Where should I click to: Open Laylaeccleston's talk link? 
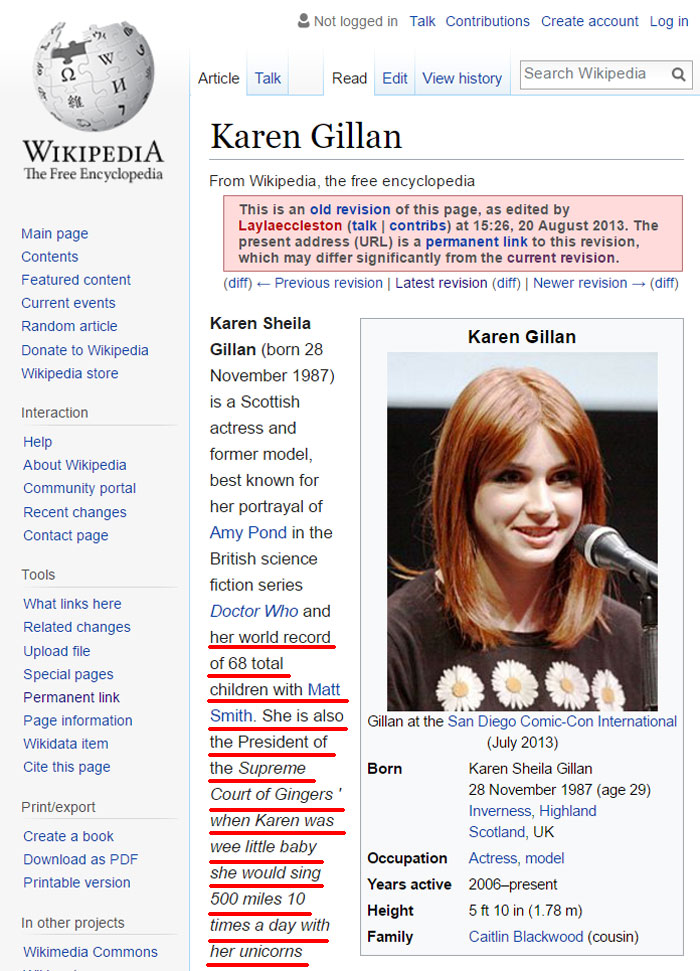point(364,225)
